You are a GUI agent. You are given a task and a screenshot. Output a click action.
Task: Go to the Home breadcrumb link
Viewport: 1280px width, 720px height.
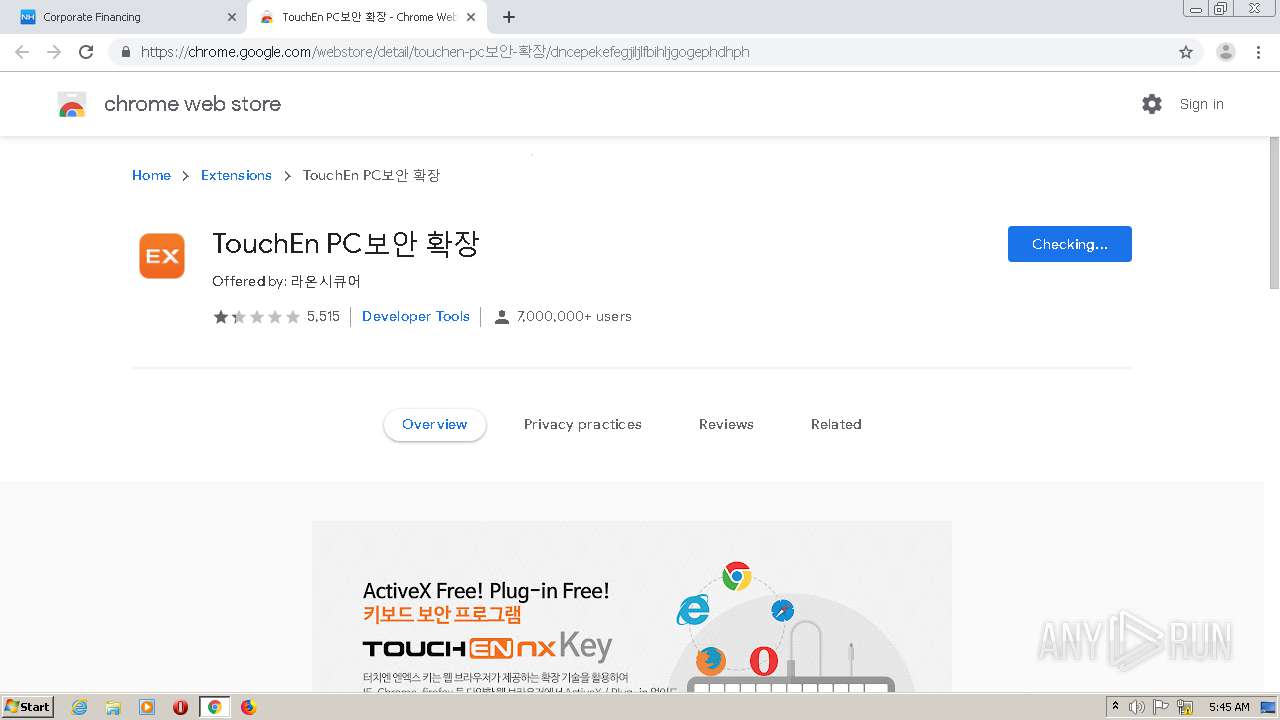(x=151, y=175)
